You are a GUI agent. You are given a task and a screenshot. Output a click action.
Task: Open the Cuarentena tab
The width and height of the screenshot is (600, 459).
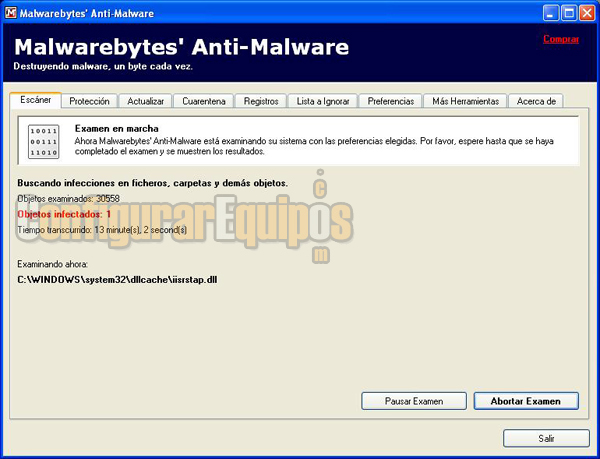click(x=204, y=101)
